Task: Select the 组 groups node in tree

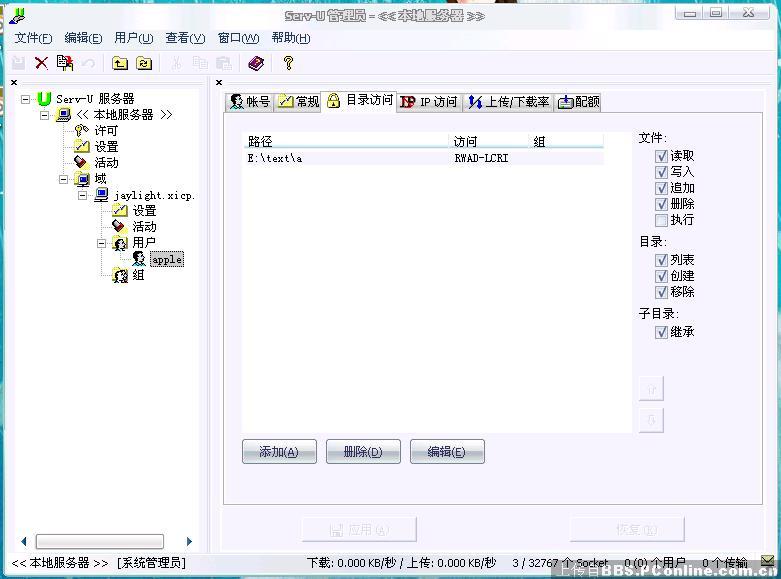Action: click(x=138, y=275)
